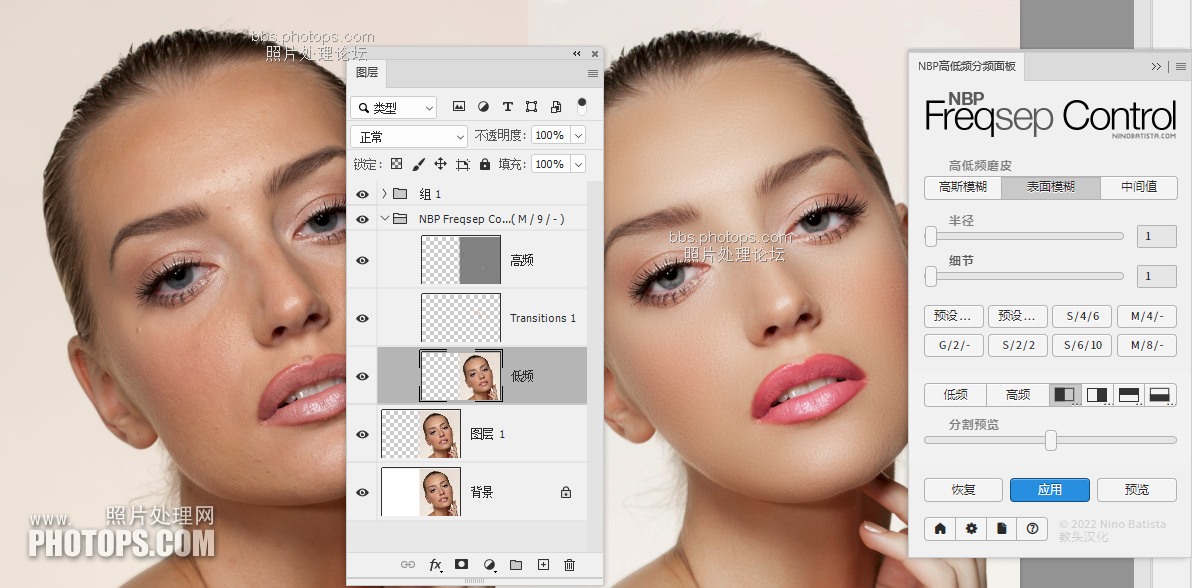The image size is (1192, 588).
Task: Filter layers by adjustment layers icon
Action: pos(483,106)
